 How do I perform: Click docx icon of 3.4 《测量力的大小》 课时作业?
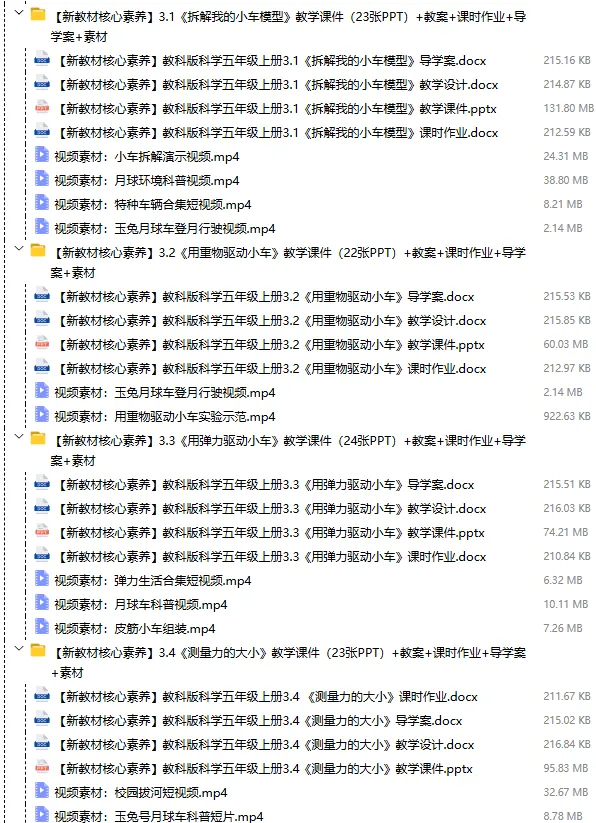point(41,695)
